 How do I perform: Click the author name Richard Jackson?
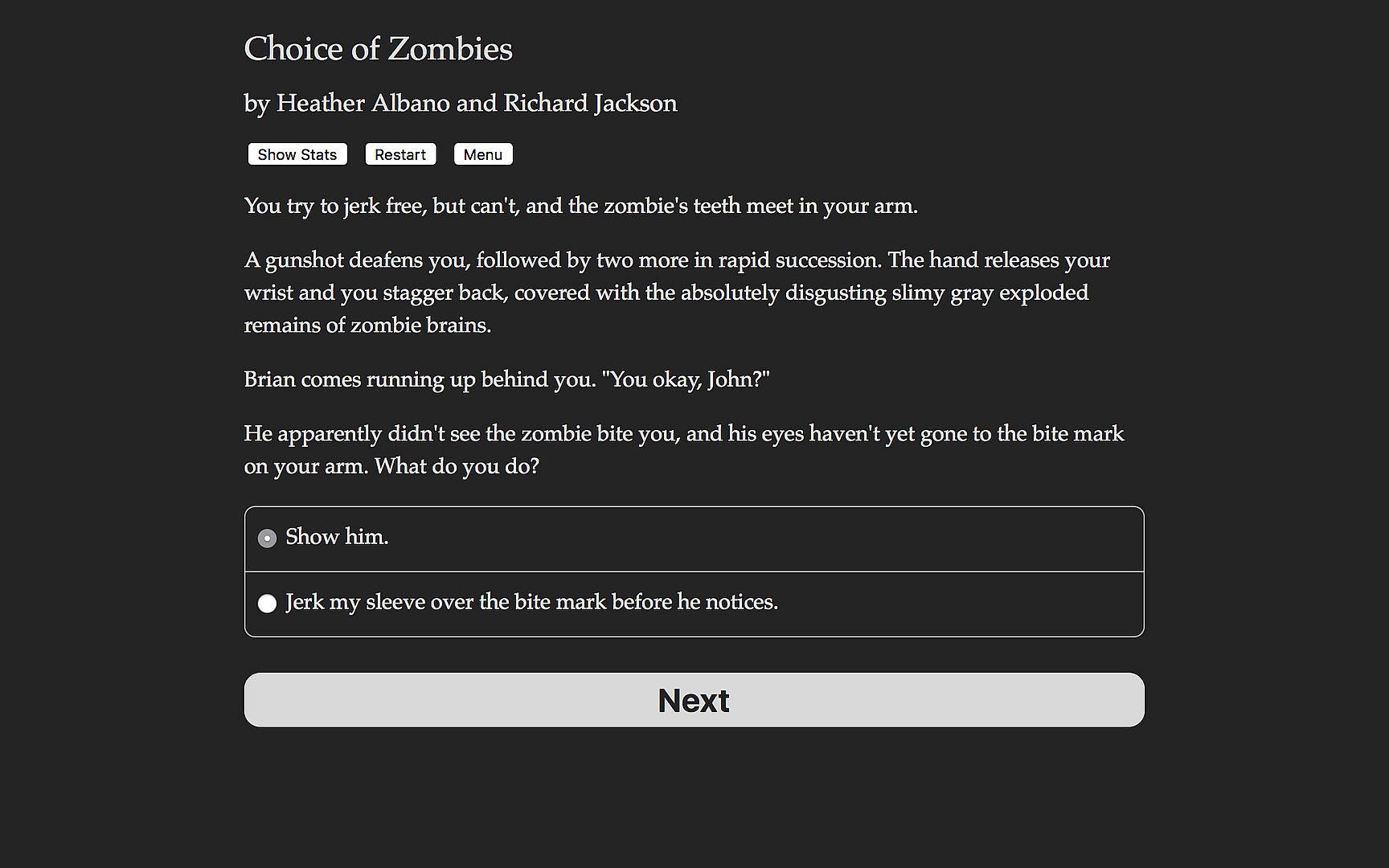(590, 104)
